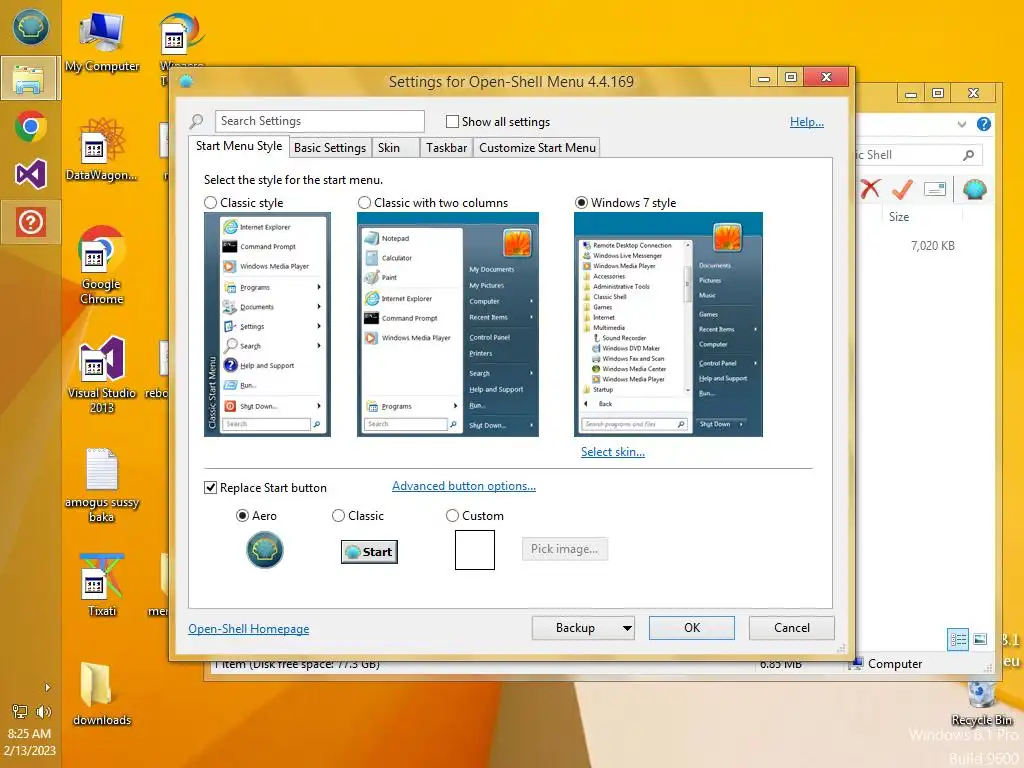The width and height of the screenshot is (1024, 768).
Task: Open the Help link
Action: pos(807,122)
